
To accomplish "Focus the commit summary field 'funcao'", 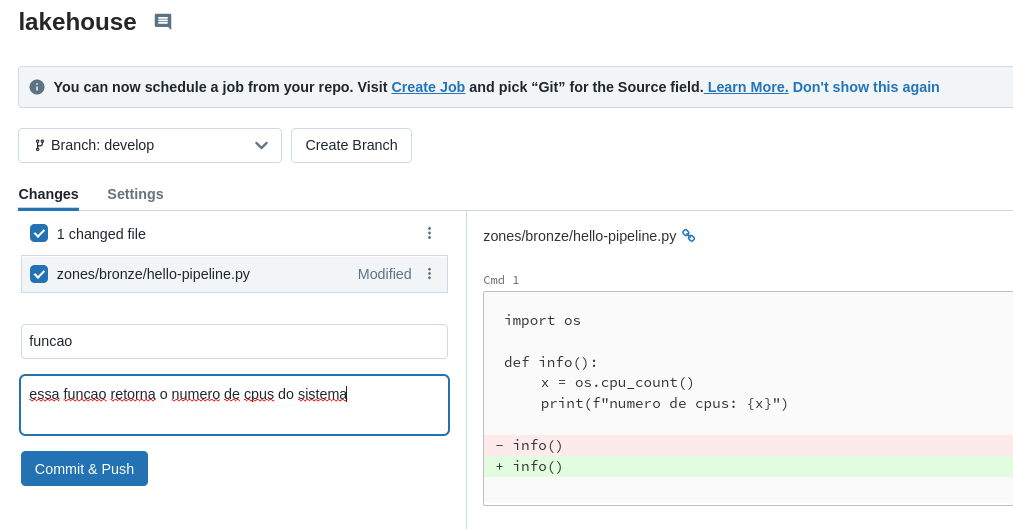I will [x=234, y=341].
